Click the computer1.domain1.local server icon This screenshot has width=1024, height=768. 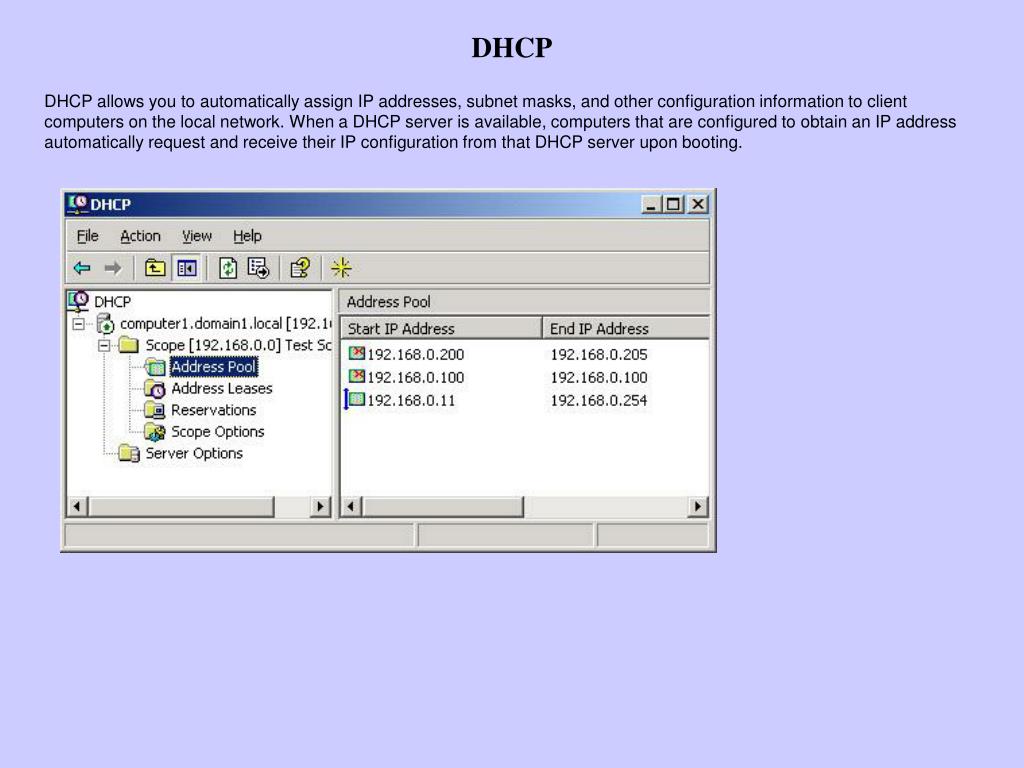tap(105, 323)
